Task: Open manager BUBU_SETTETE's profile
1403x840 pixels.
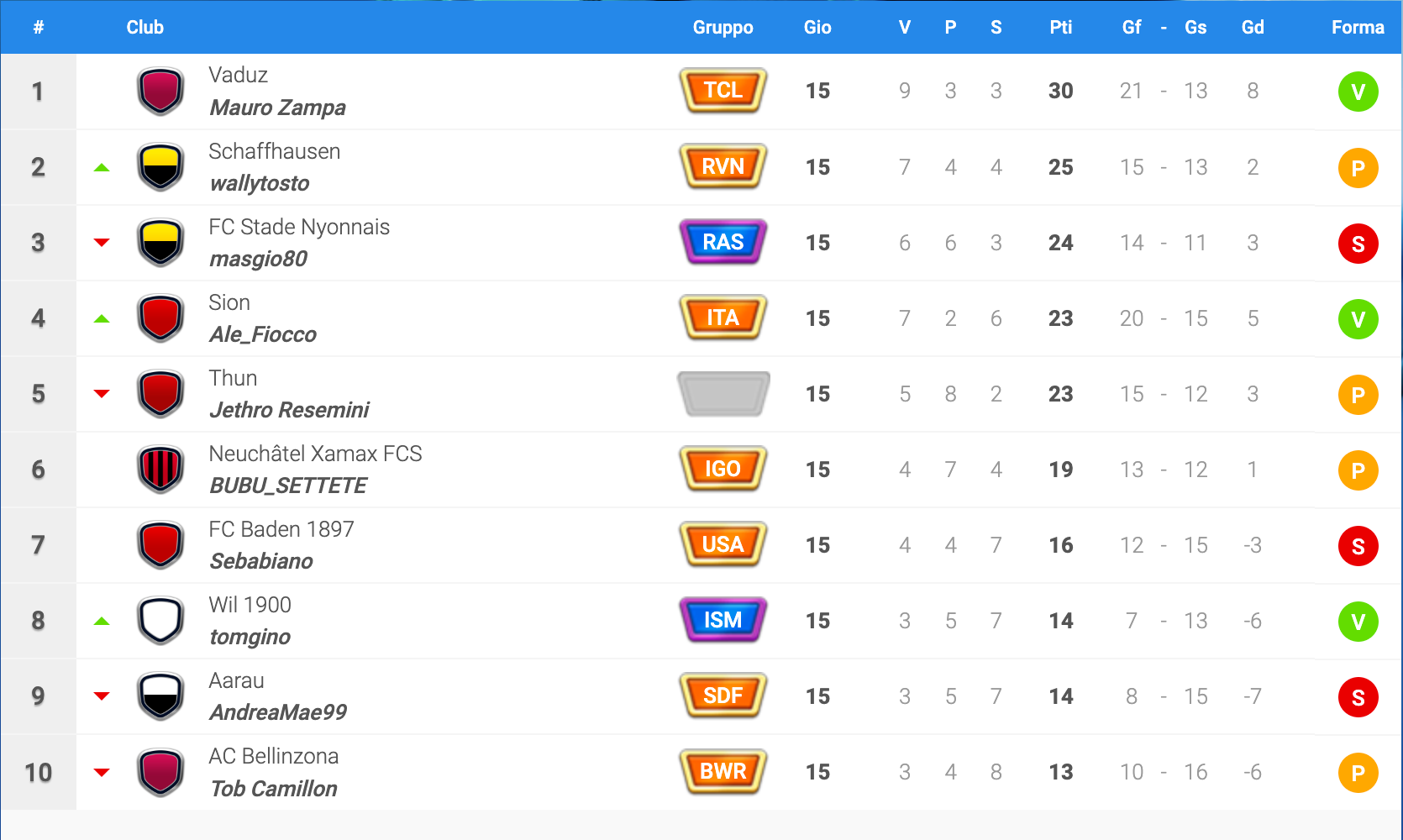Action: coord(287,486)
